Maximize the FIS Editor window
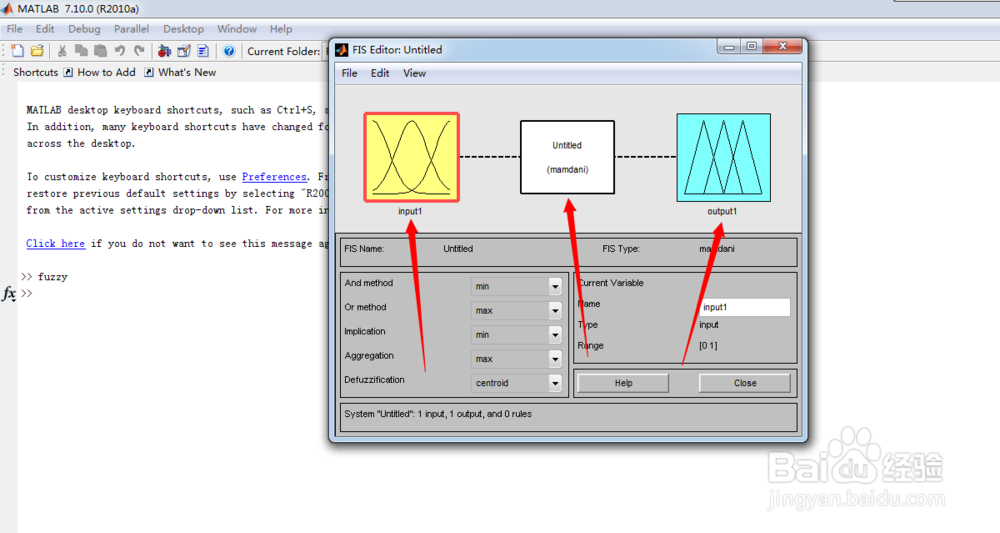Screen dimensions: 1000x533 pyautogui.click(x=751, y=47)
